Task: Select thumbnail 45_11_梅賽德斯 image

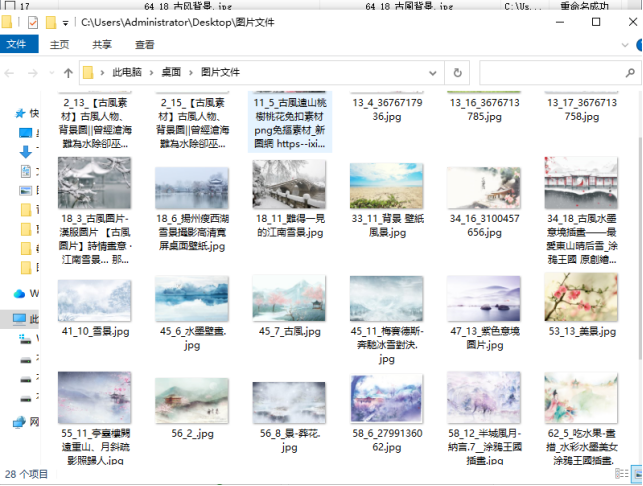Action: pyautogui.click(x=386, y=299)
